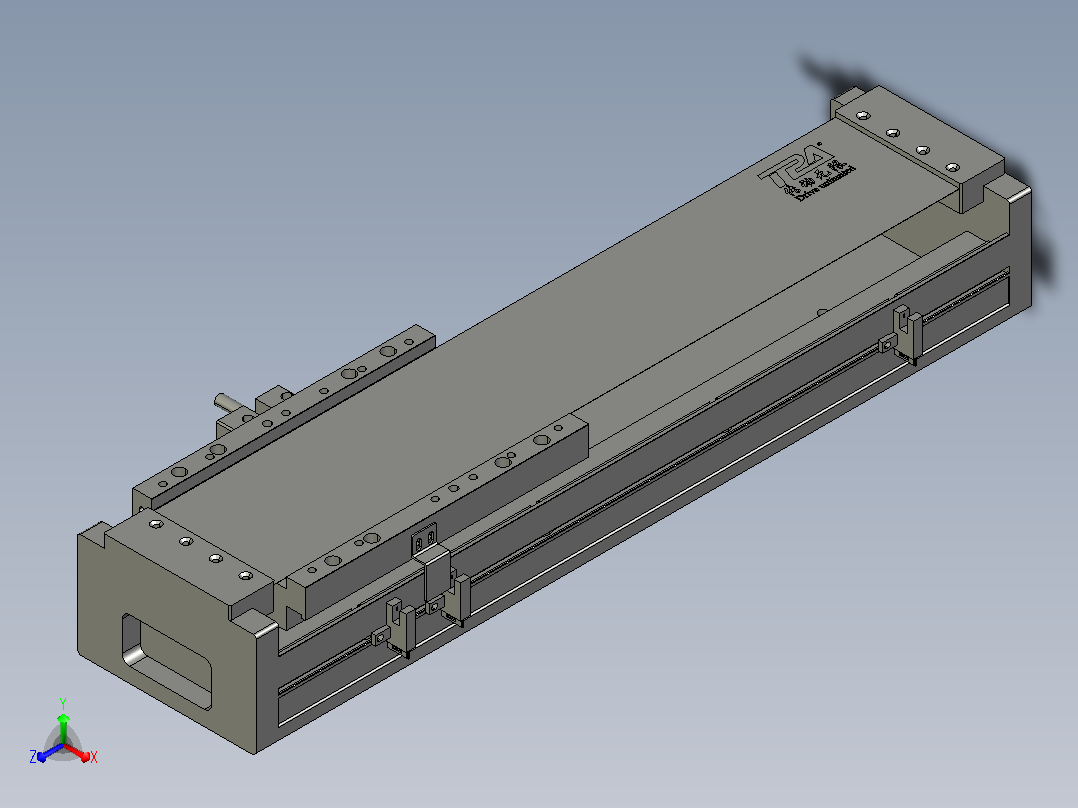Click the Y label on the triad
This screenshot has height=808, width=1078.
pyautogui.click(x=63, y=704)
